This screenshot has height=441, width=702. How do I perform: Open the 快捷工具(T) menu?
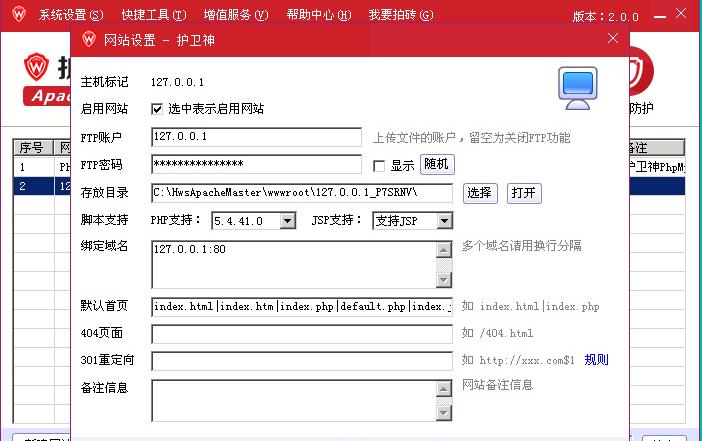(154, 15)
